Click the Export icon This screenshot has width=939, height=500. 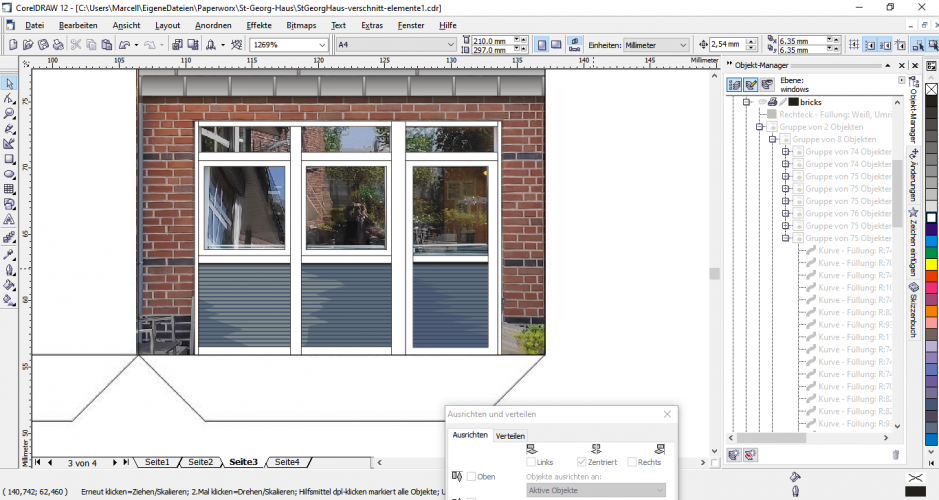[x=193, y=45]
